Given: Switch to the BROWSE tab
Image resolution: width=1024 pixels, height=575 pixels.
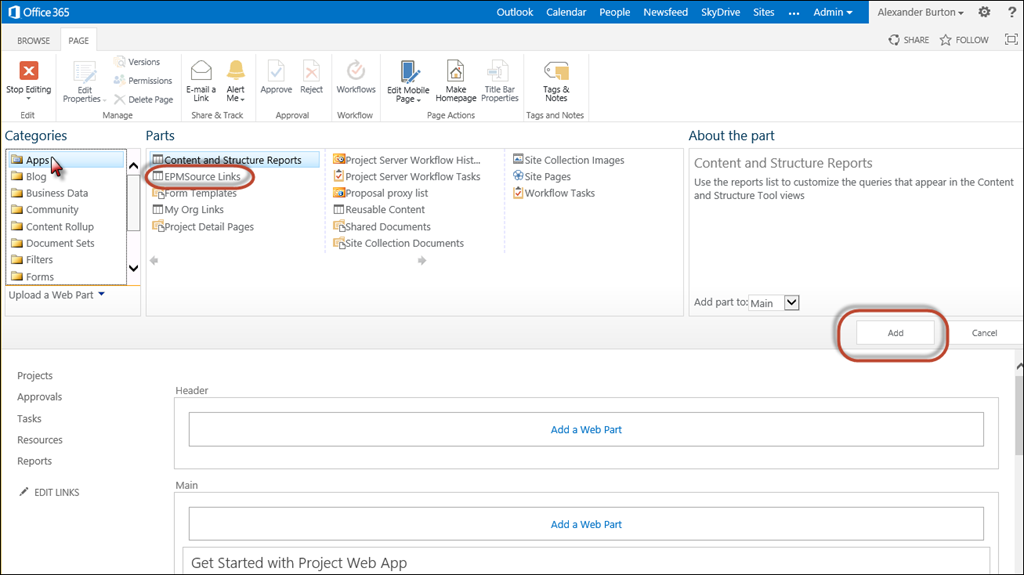Looking at the screenshot, I should pyautogui.click(x=33, y=41).
